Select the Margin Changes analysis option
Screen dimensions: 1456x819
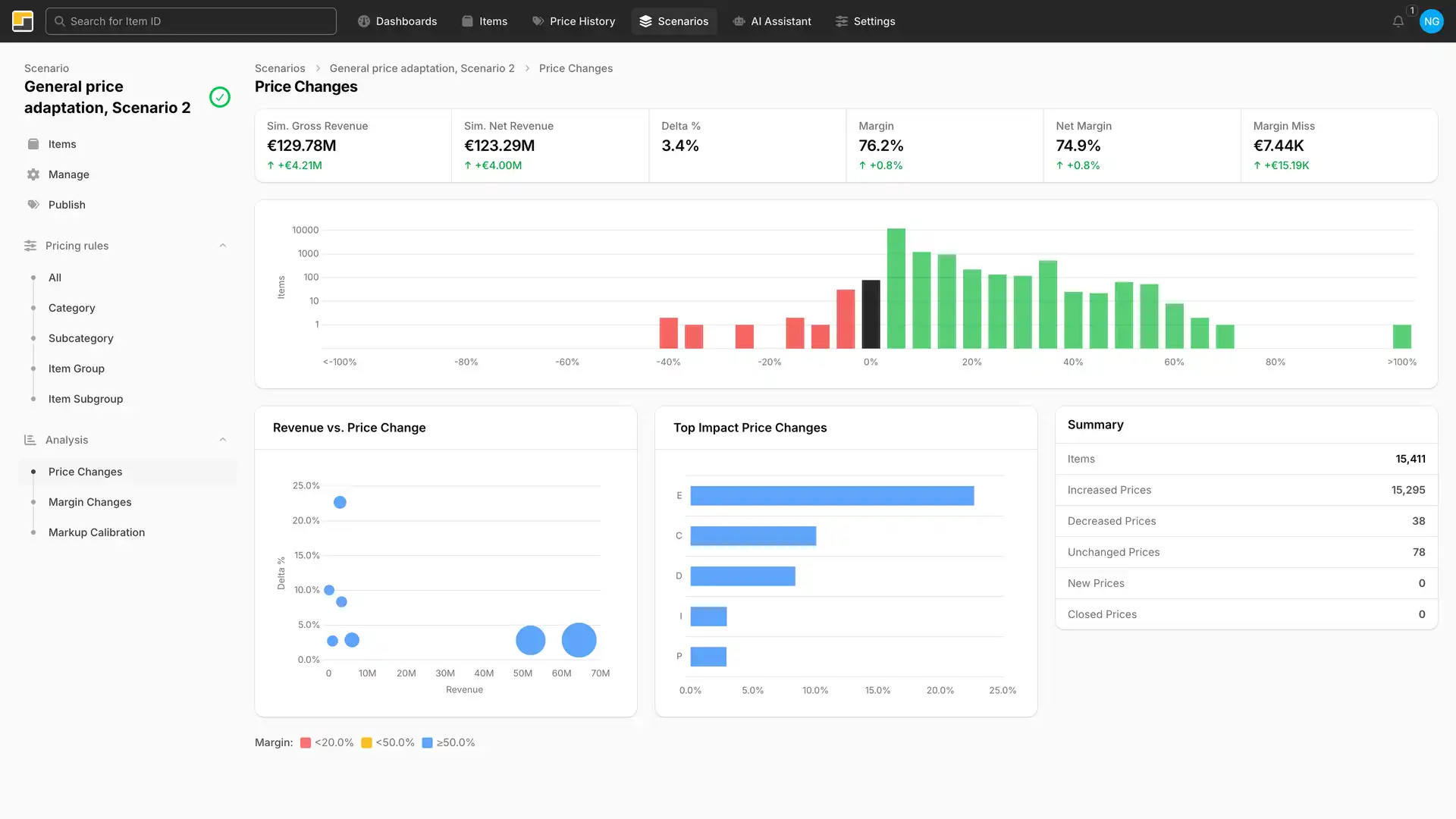click(x=89, y=502)
